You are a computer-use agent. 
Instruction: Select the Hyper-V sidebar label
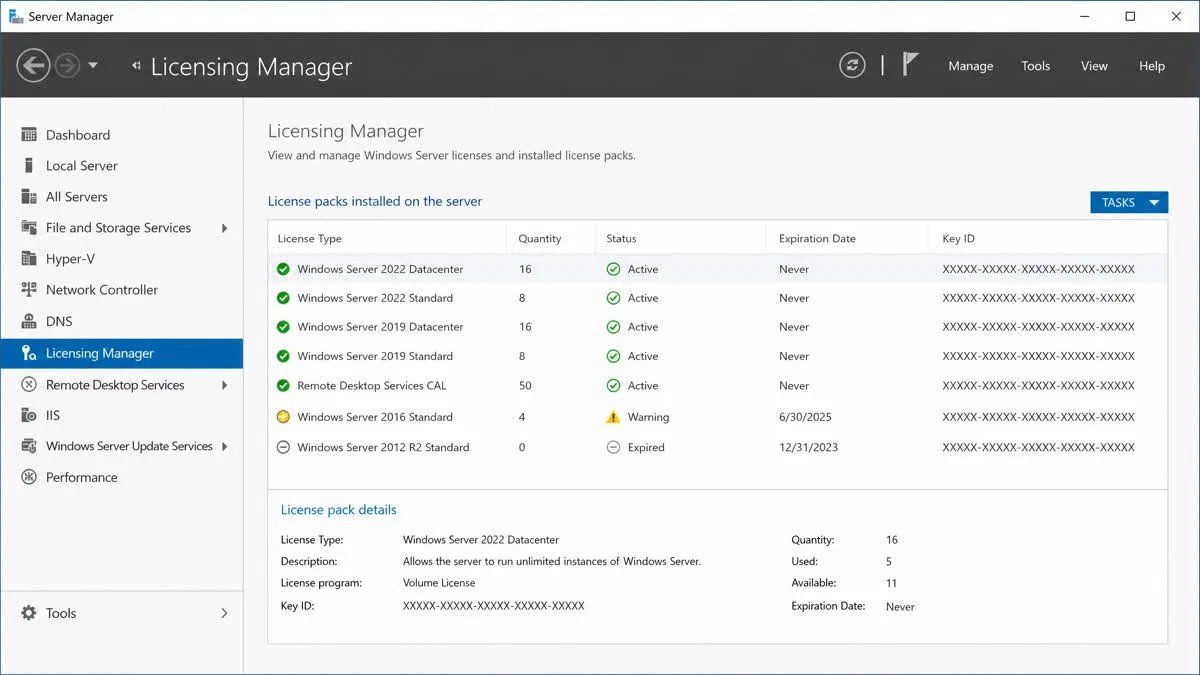point(70,259)
